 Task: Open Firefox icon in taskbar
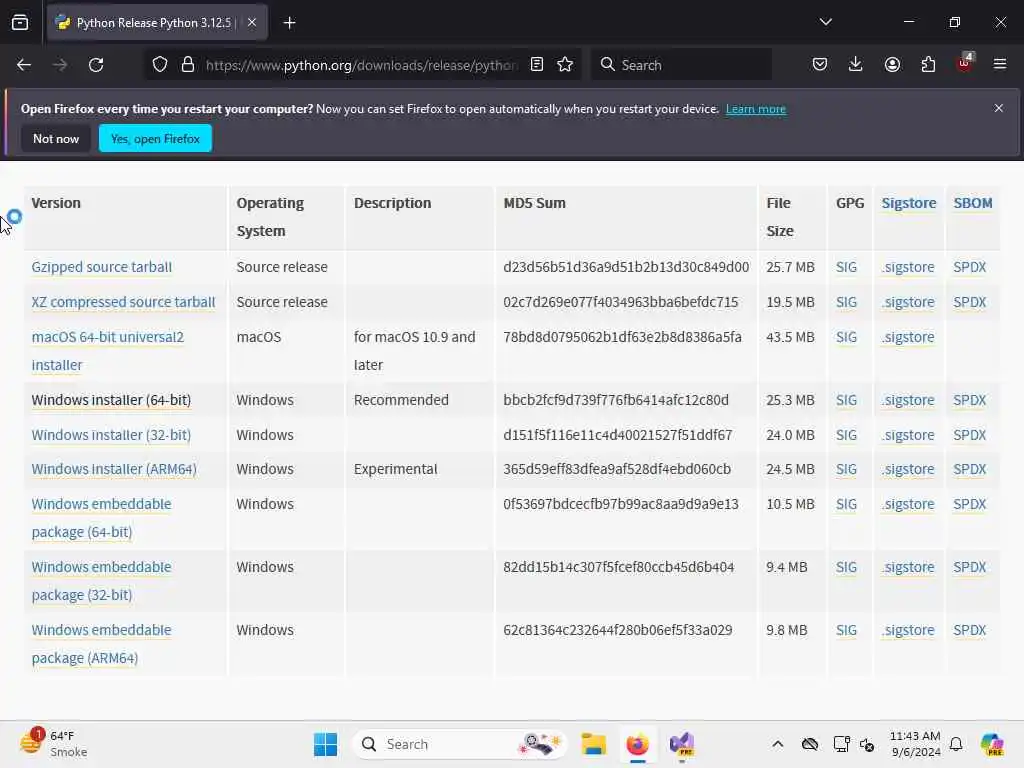(637, 744)
